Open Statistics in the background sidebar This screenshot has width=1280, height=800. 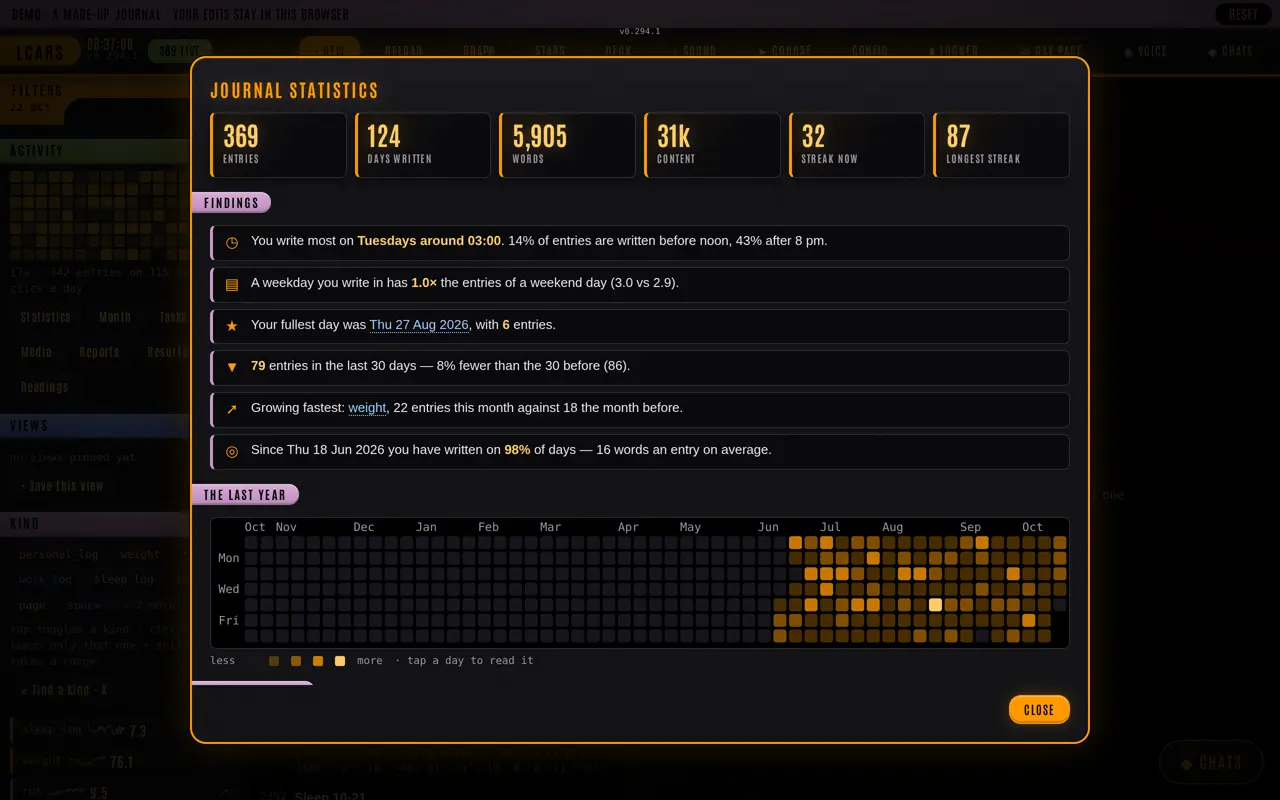coord(46,317)
